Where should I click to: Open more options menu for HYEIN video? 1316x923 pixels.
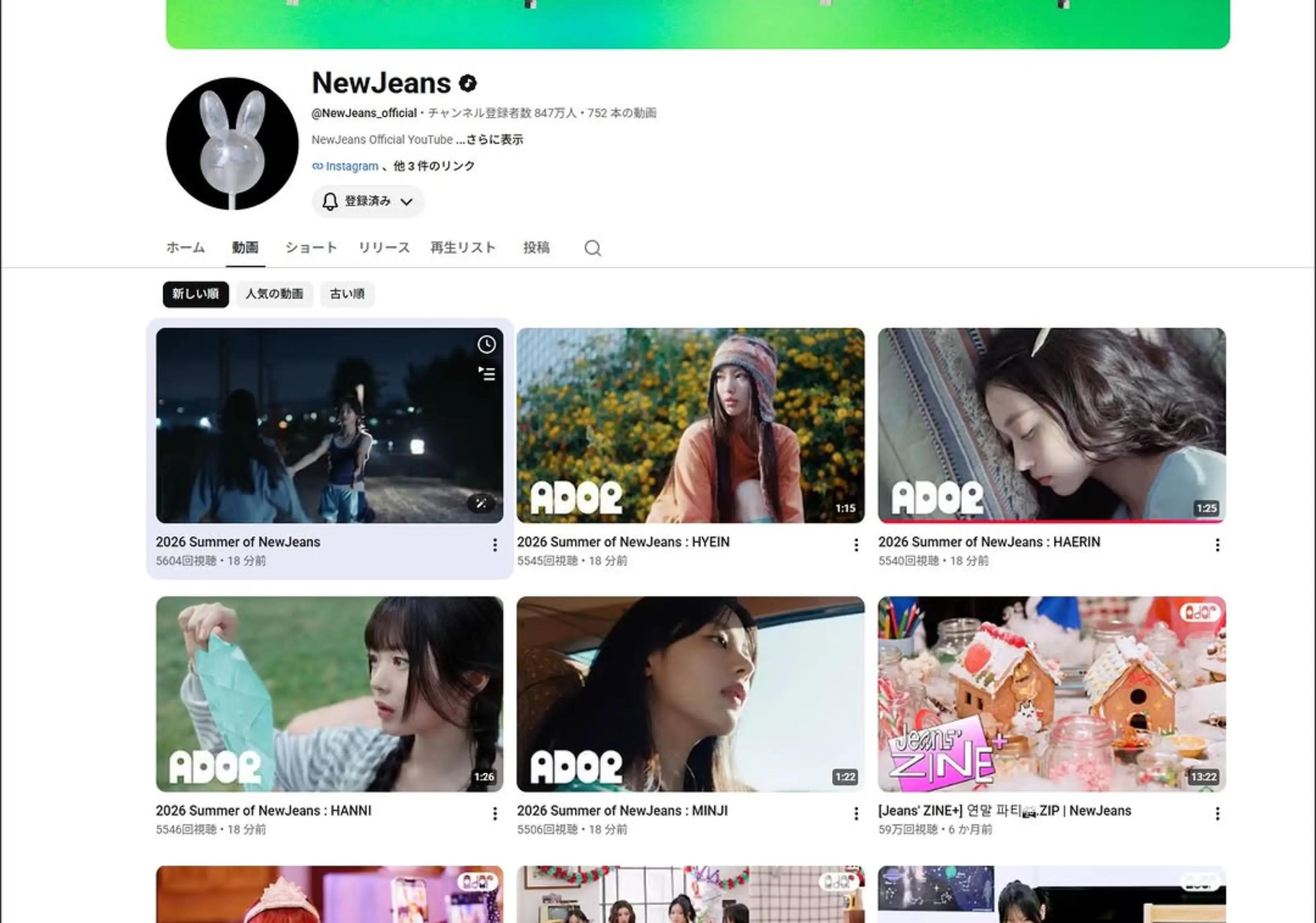click(x=856, y=544)
